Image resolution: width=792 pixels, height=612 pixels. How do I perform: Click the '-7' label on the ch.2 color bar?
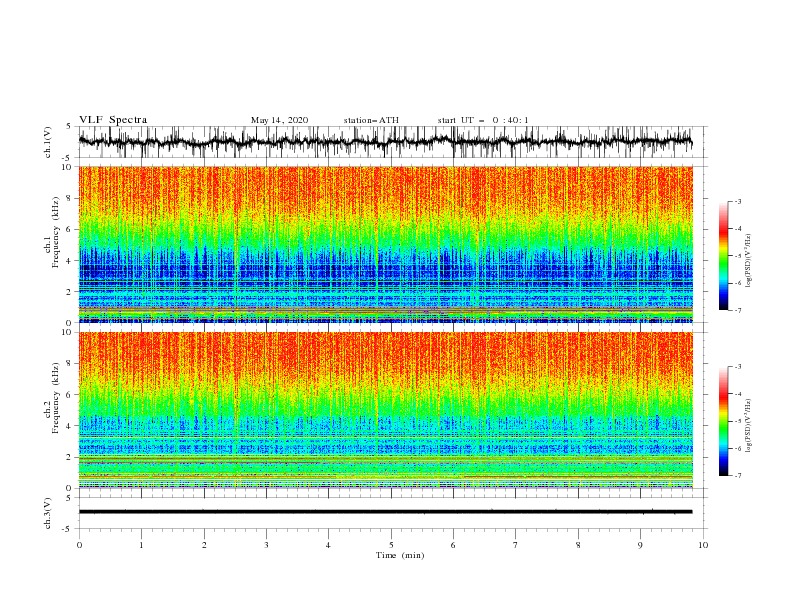coord(737,475)
